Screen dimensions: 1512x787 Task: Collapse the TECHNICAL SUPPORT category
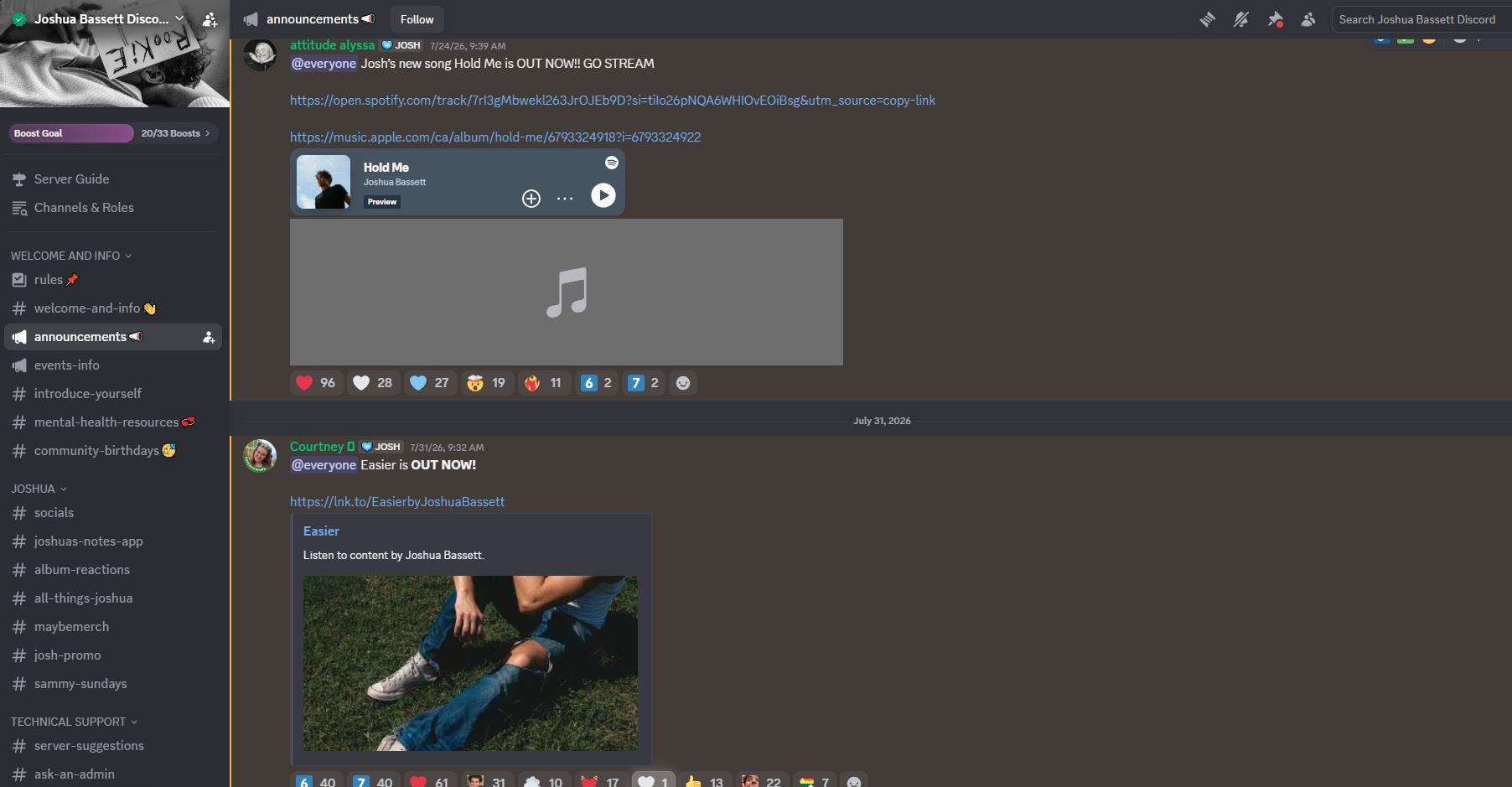74,722
